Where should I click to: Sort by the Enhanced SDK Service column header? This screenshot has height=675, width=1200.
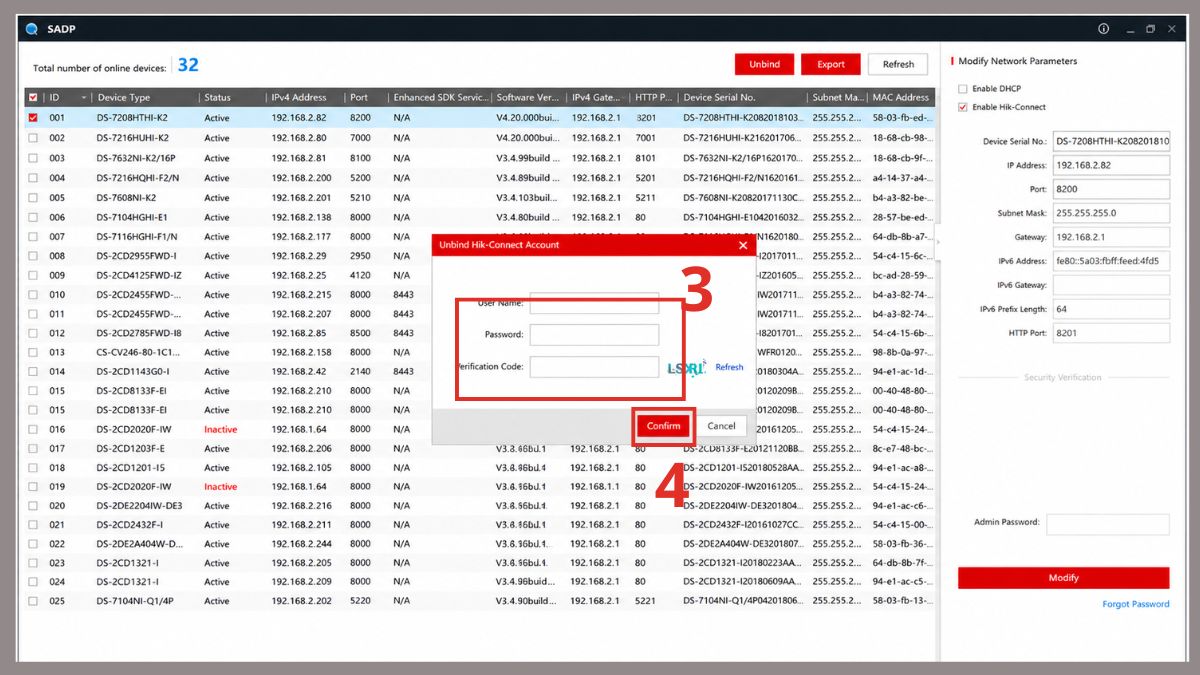point(441,98)
